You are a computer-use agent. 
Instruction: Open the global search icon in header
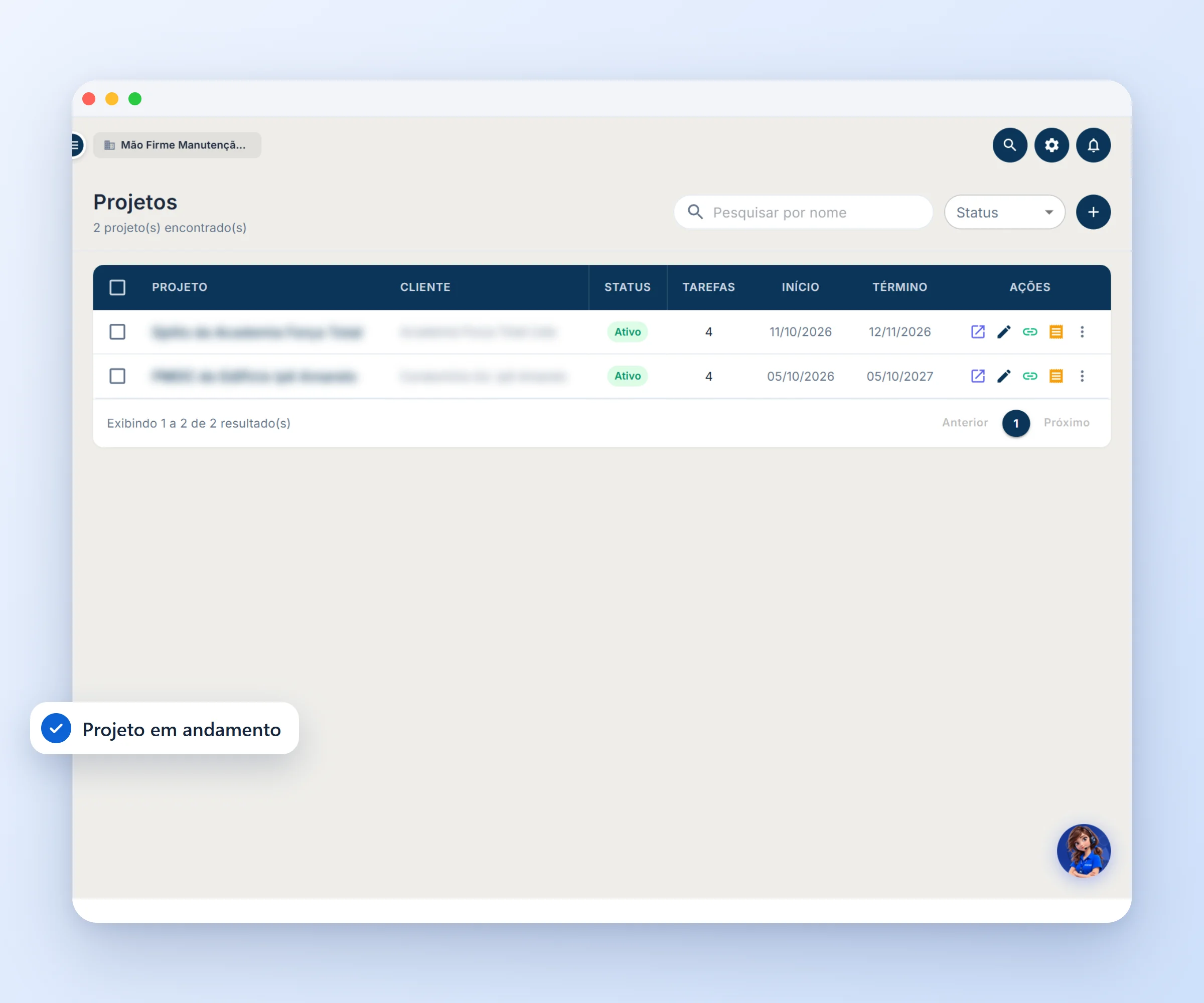coord(1010,145)
